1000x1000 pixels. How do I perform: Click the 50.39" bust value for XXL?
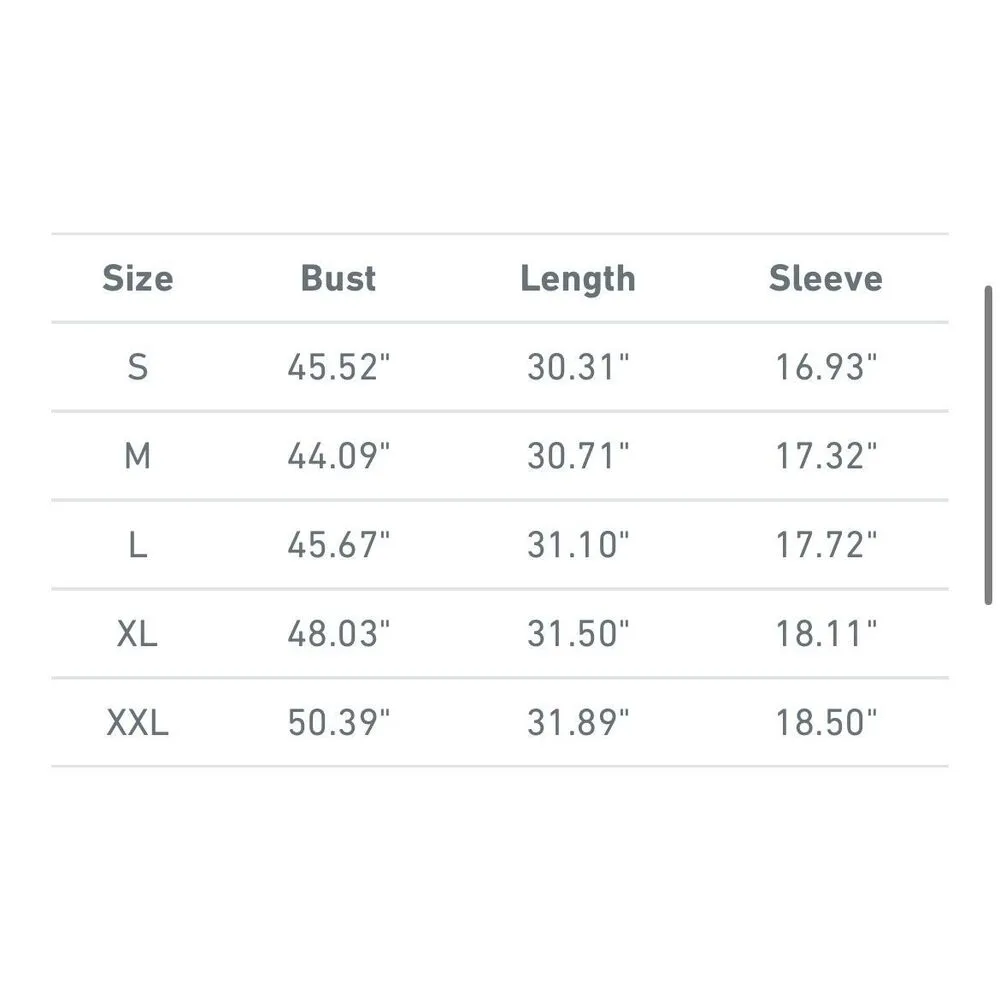point(338,722)
